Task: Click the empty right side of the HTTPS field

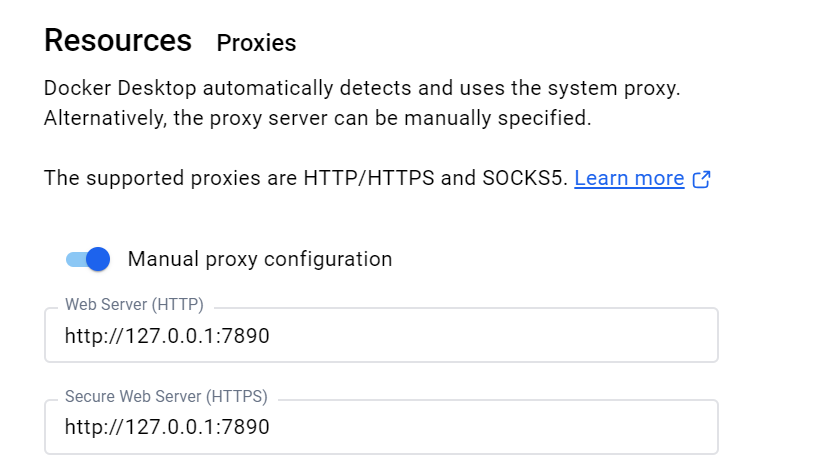Action: click(492, 427)
